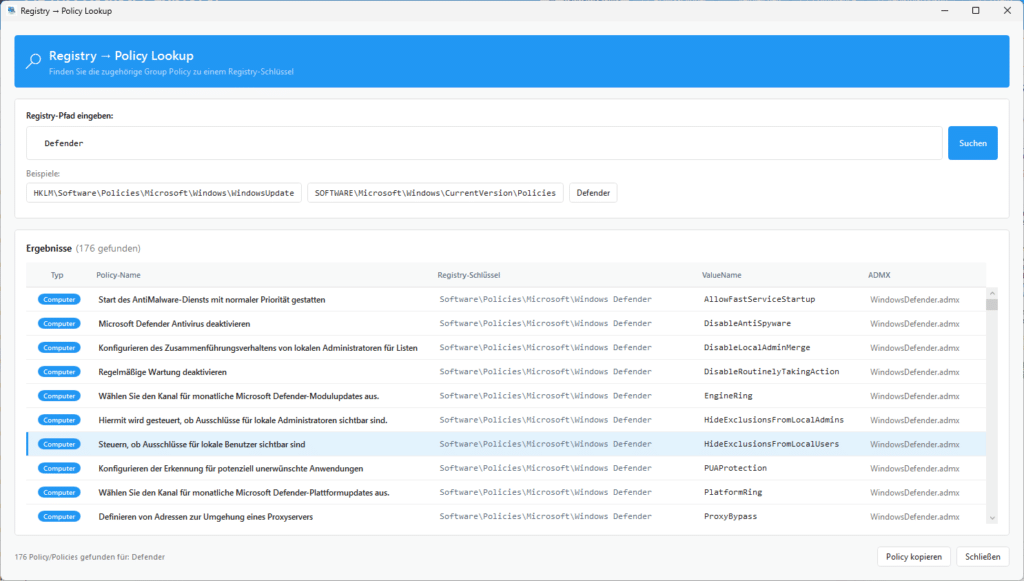Click the DisableRoutinelyTakingAction value name
This screenshot has width=1024, height=581.
[771, 371]
